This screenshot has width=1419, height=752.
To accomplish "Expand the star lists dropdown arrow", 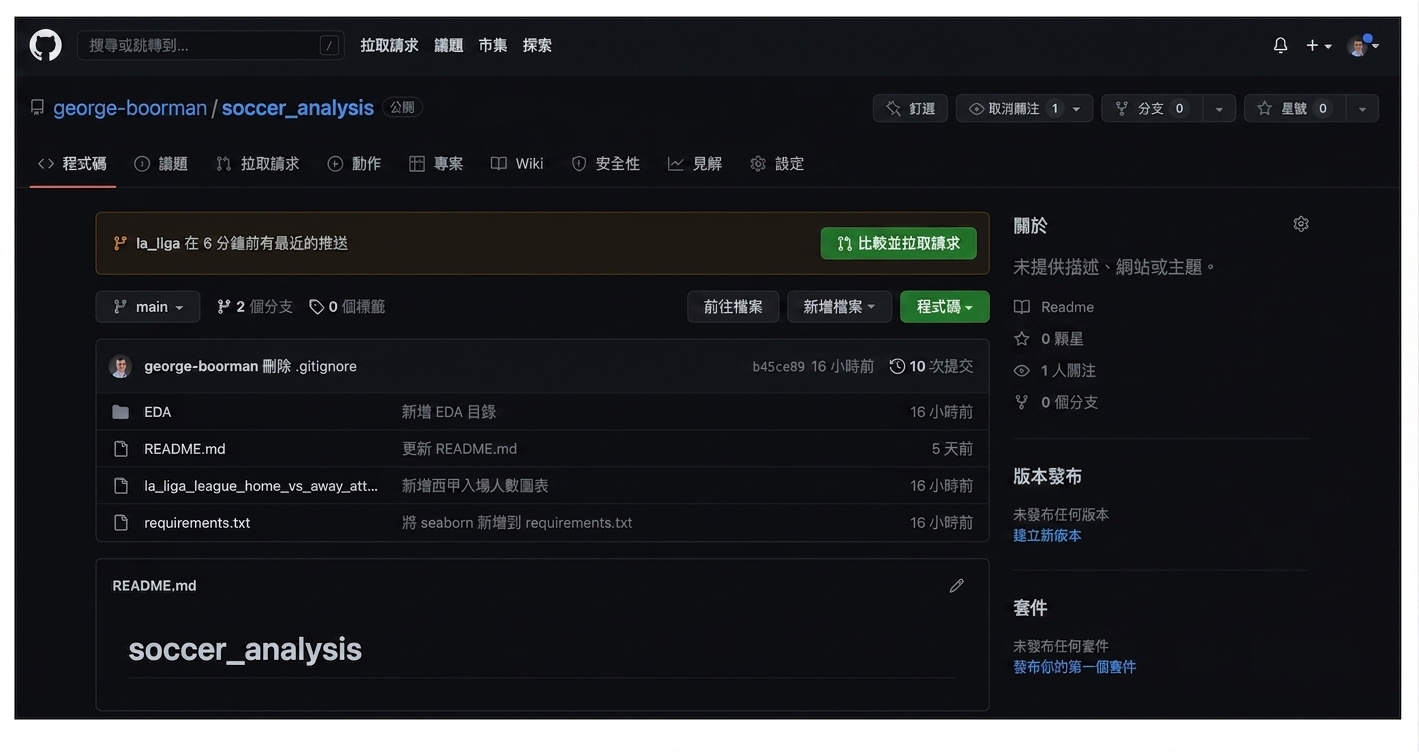I will tap(1362, 108).
